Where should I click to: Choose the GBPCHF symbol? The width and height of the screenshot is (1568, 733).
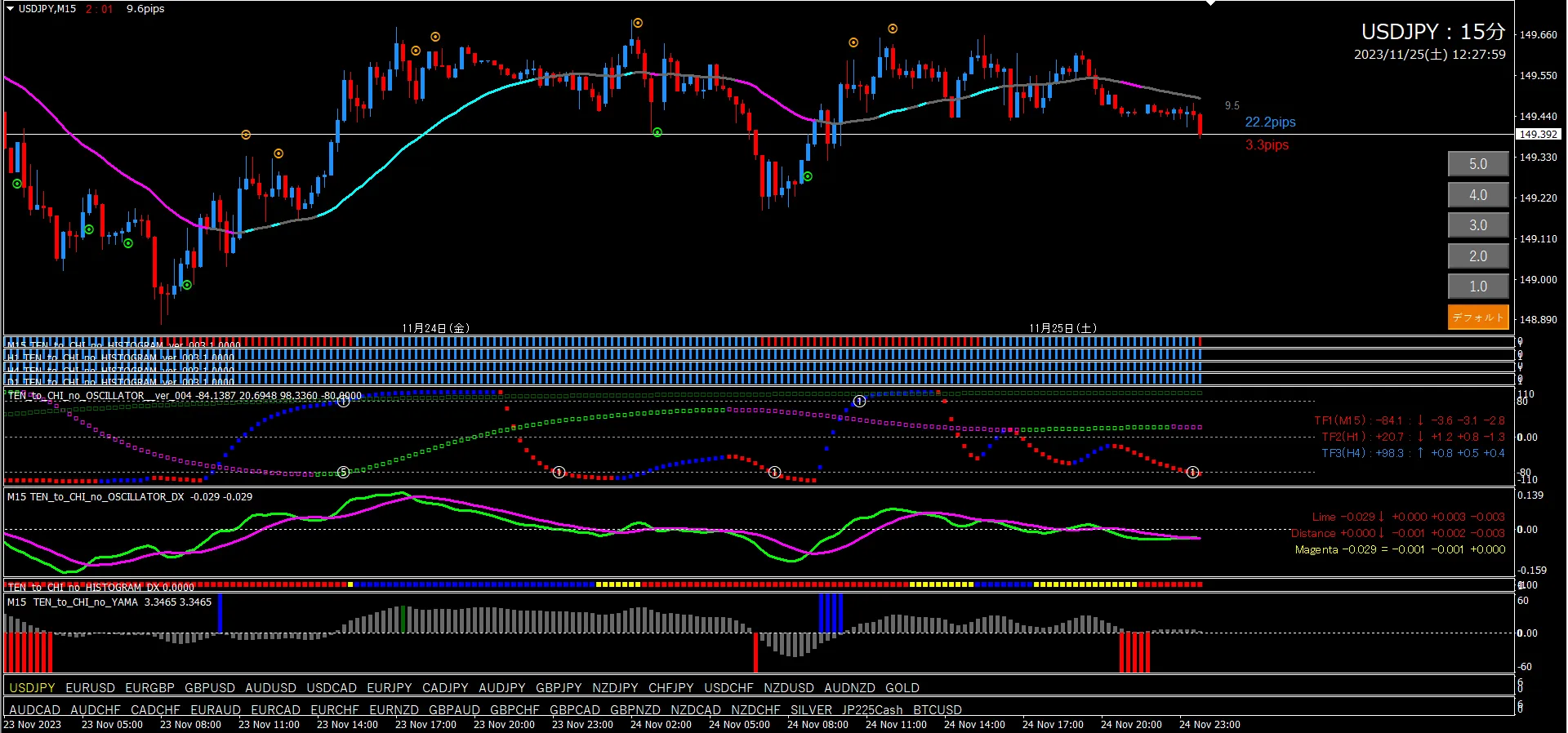514,710
